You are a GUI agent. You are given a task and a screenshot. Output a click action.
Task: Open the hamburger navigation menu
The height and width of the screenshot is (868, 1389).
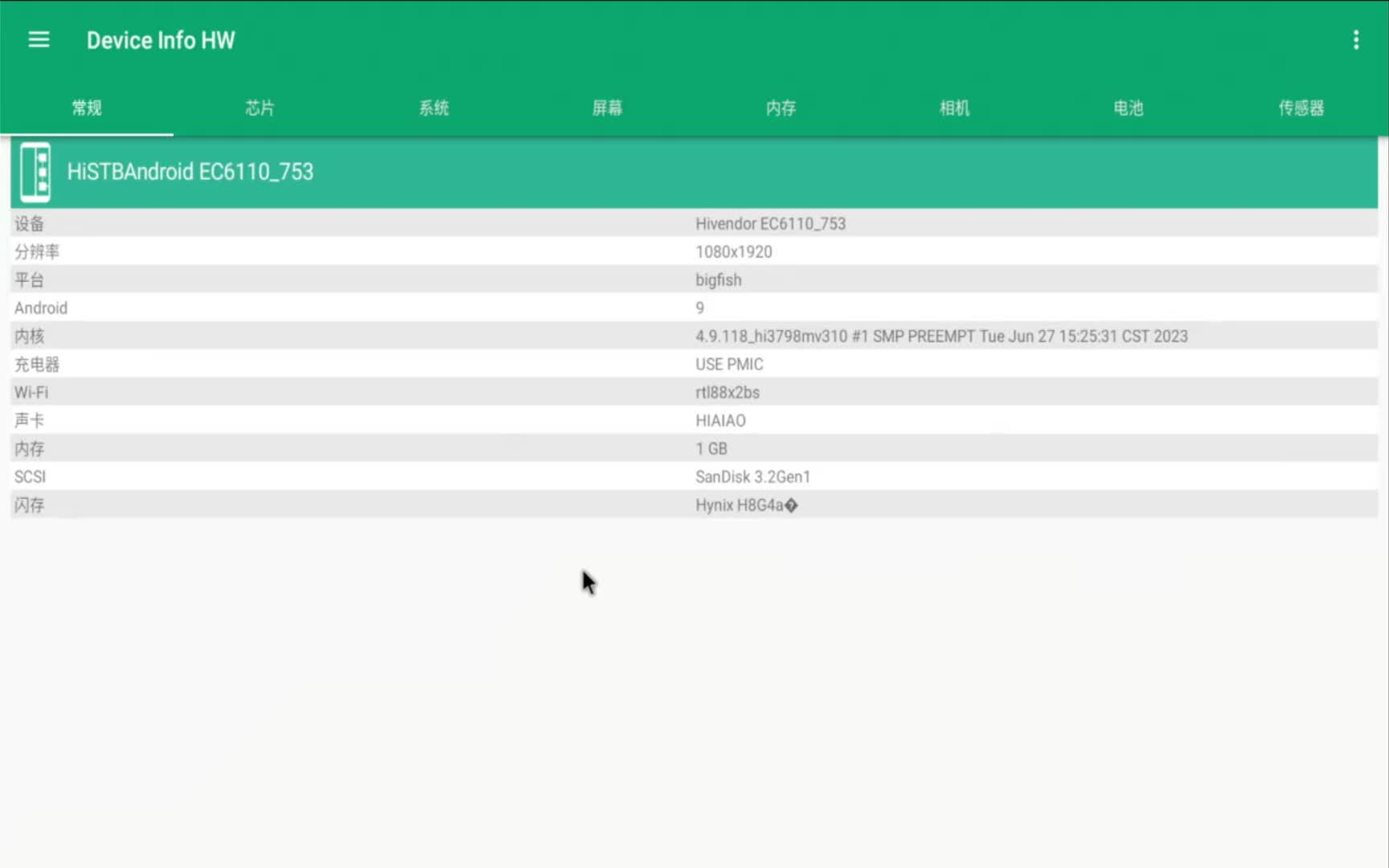[39, 40]
